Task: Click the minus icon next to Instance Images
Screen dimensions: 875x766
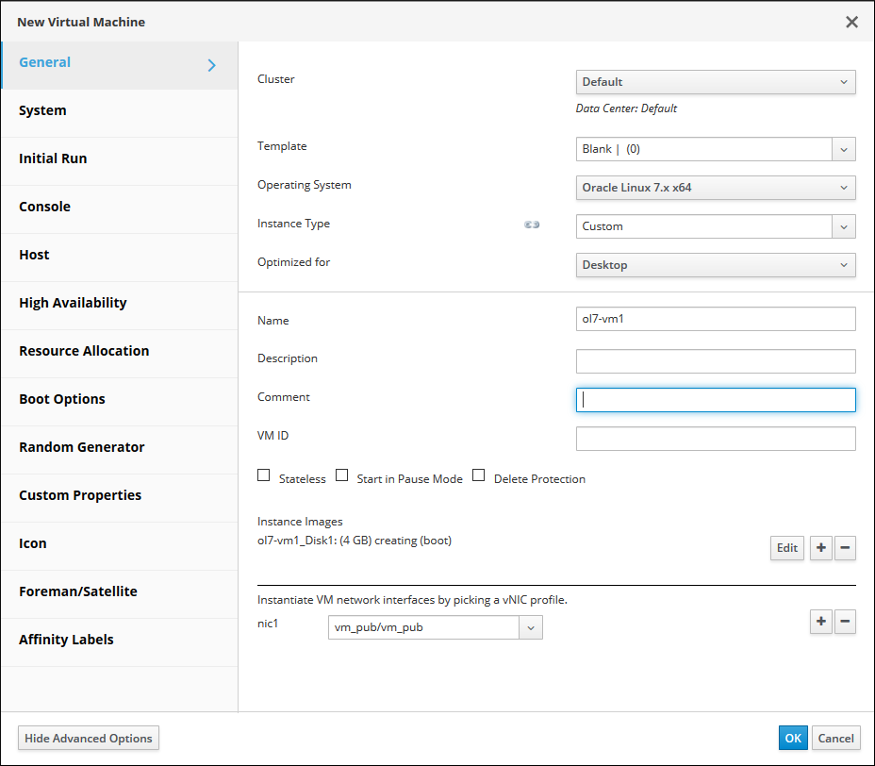Action: (x=845, y=548)
